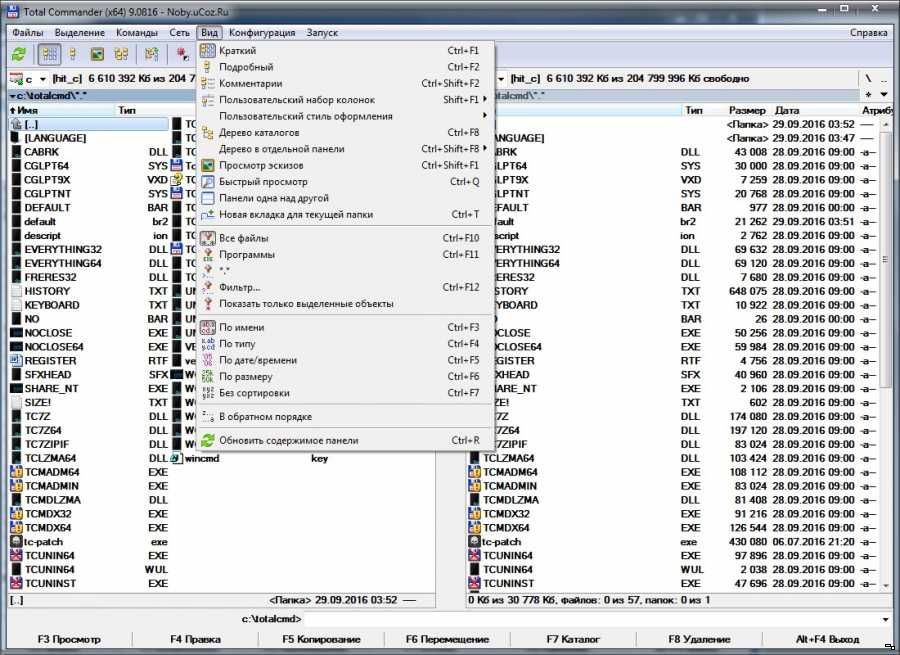Click Alt+F4 Выход button
Viewport: 900px width, 655px height.
828,640
